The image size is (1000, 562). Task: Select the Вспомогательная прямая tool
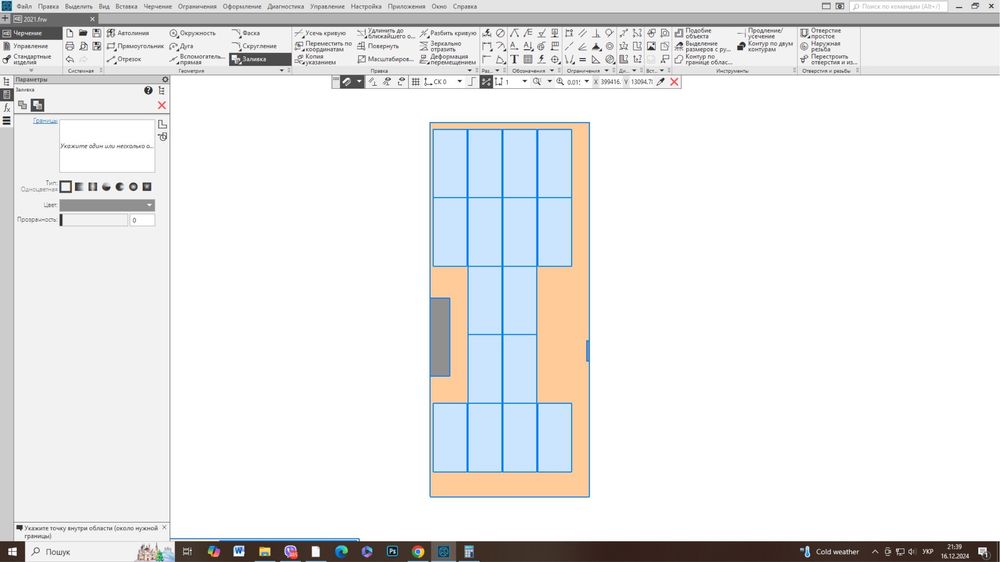pyautogui.click(x=196, y=59)
